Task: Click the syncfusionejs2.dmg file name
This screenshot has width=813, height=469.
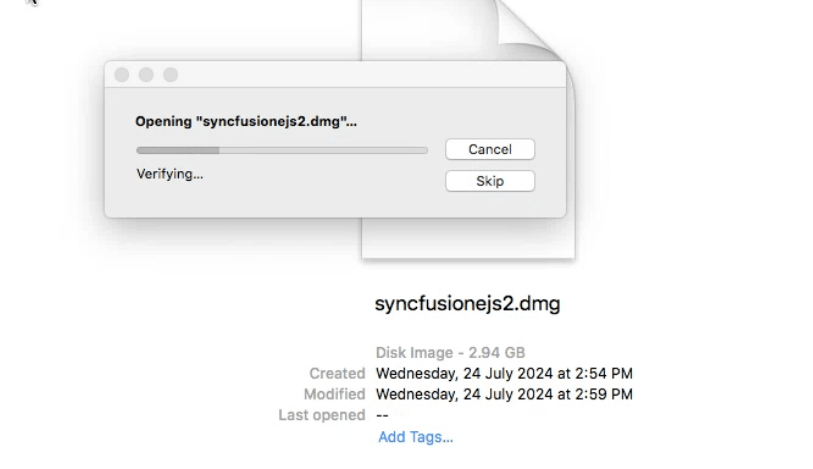Action: tap(467, 304)
